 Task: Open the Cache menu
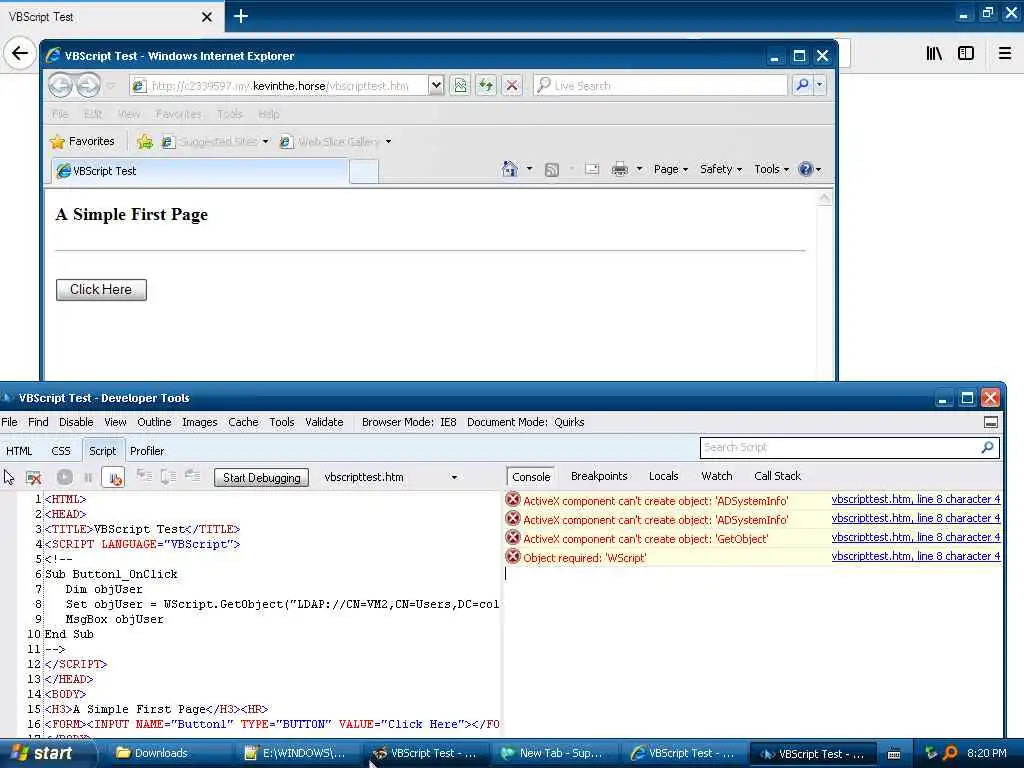click(243, 422)
